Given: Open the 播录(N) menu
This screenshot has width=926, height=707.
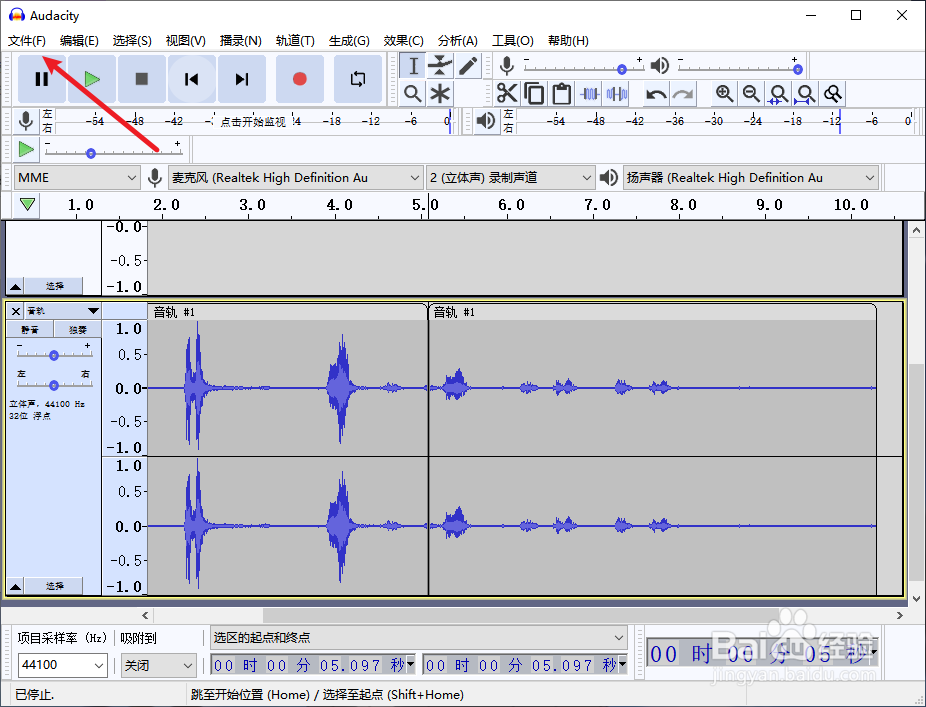Looking at the screenshot, I should [x=240, y=41].
